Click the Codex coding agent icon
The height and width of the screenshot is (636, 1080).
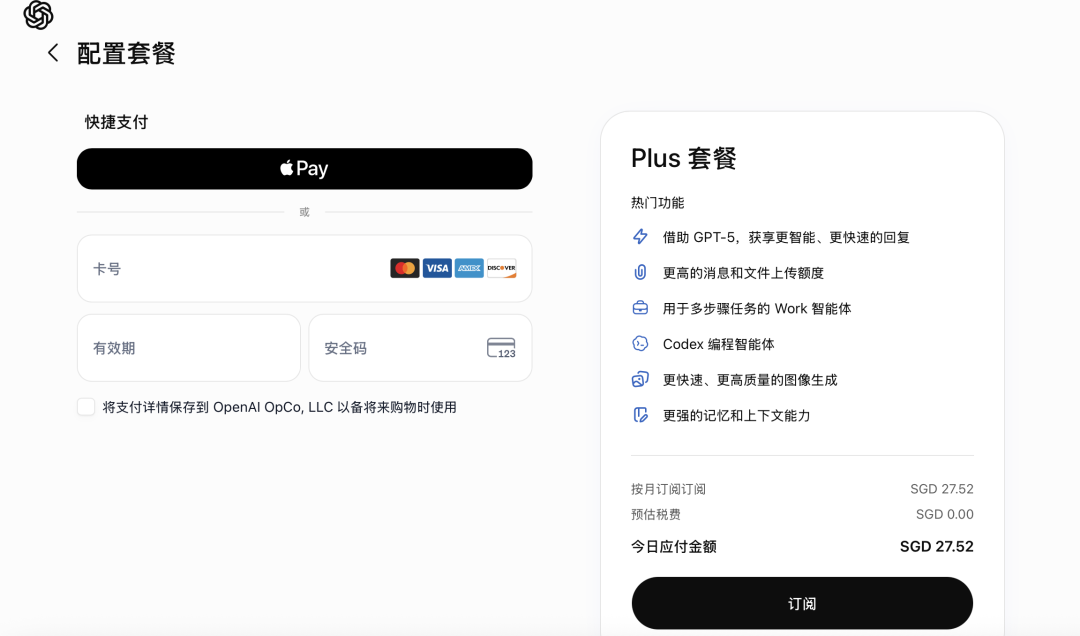641,344
